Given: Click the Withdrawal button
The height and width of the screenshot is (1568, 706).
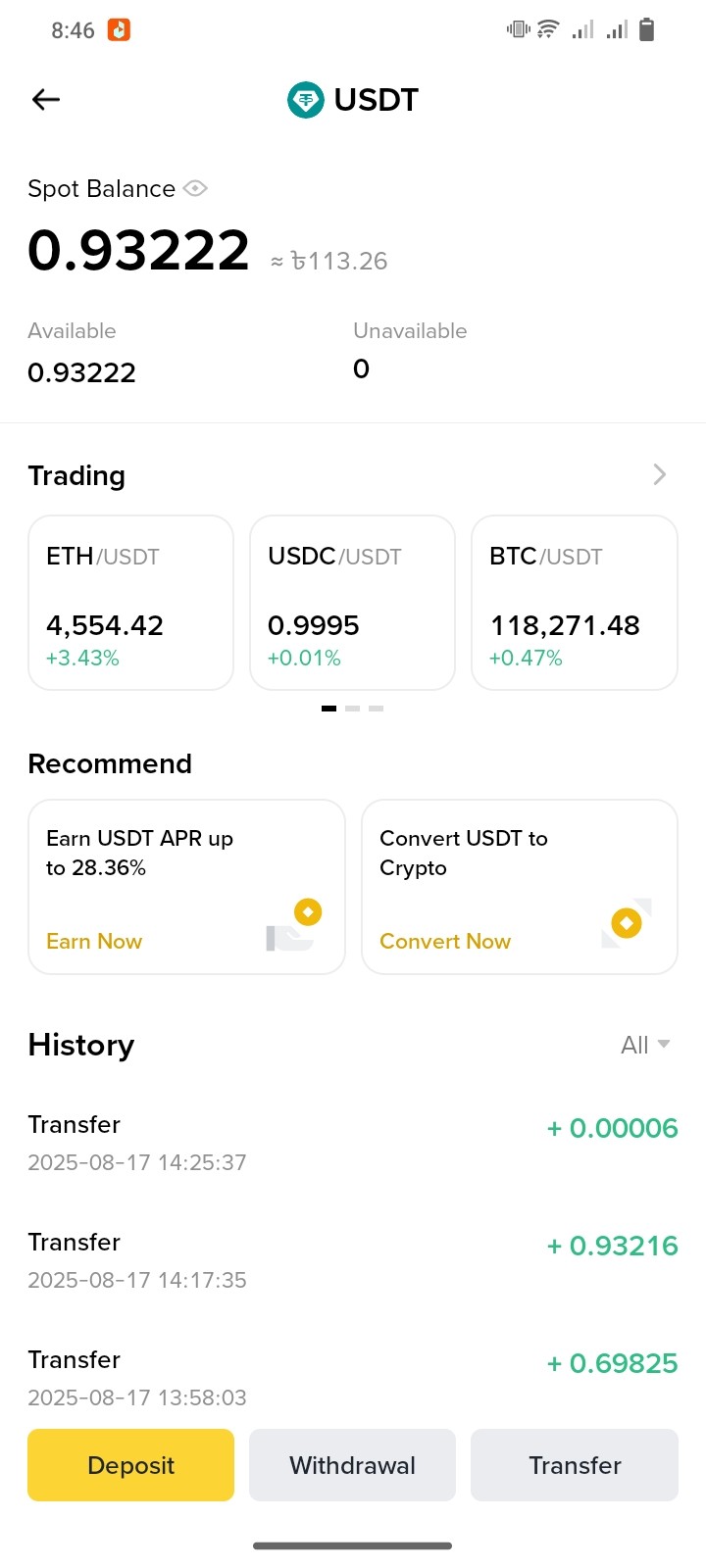Looking at the screenshot, I should point(352,1465).
